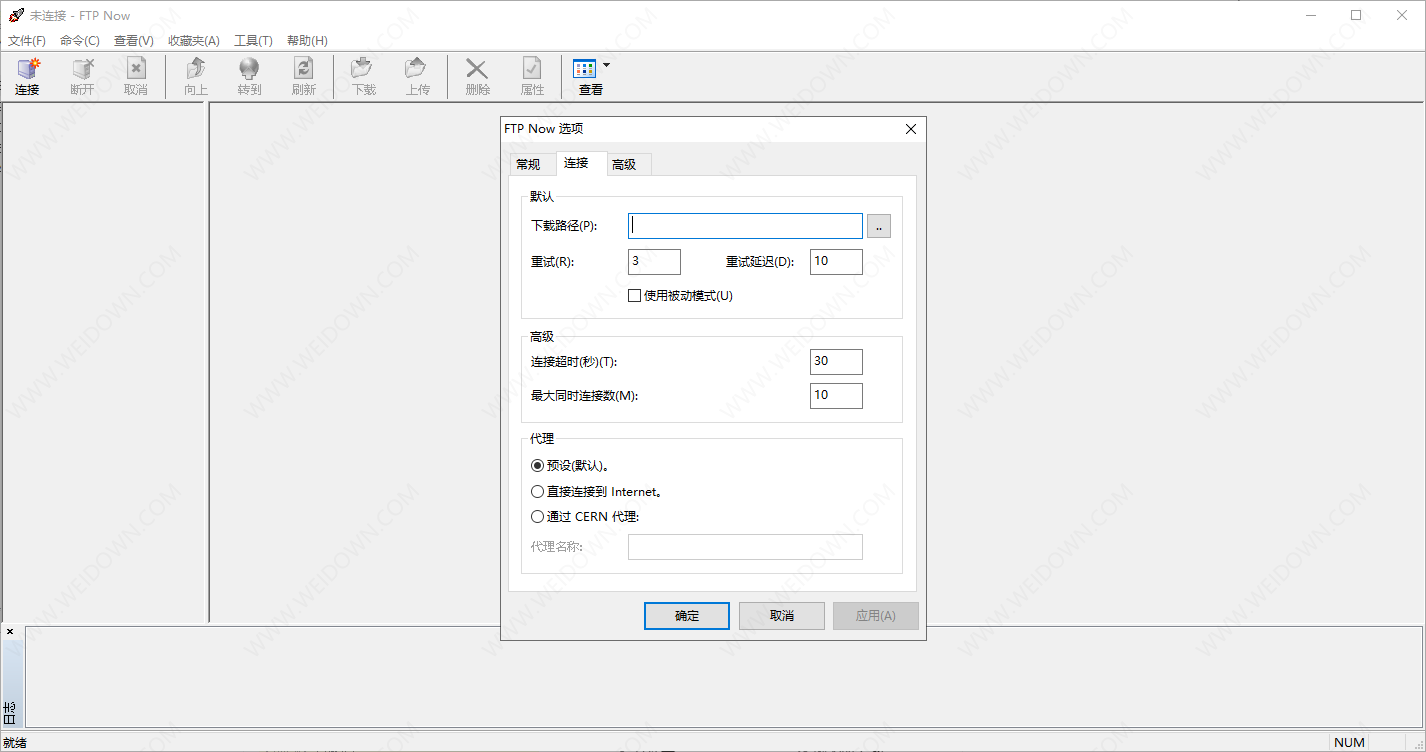Screen dimensions: 1426x752
Task: Close the FTP Now 选项 dialog
Action: click(x=910, y=129)
